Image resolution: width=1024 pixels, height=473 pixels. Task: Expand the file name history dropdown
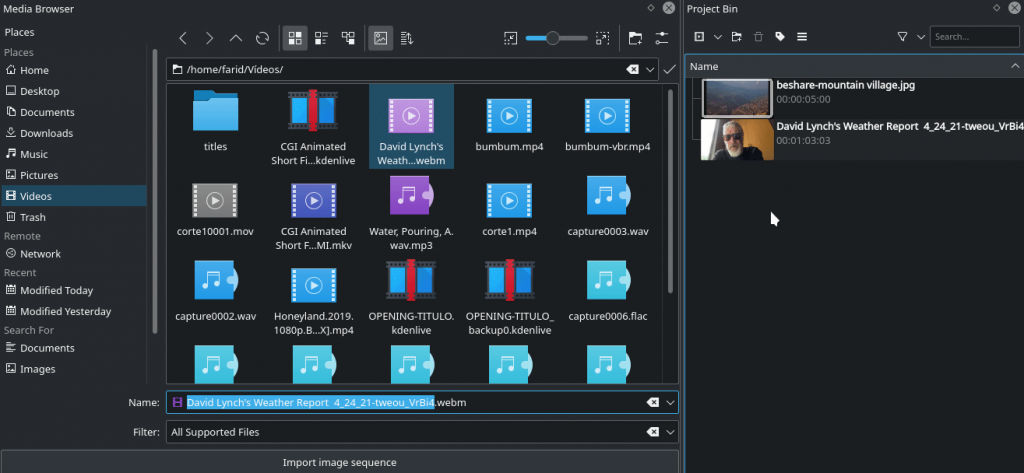(x=670, y=402)
